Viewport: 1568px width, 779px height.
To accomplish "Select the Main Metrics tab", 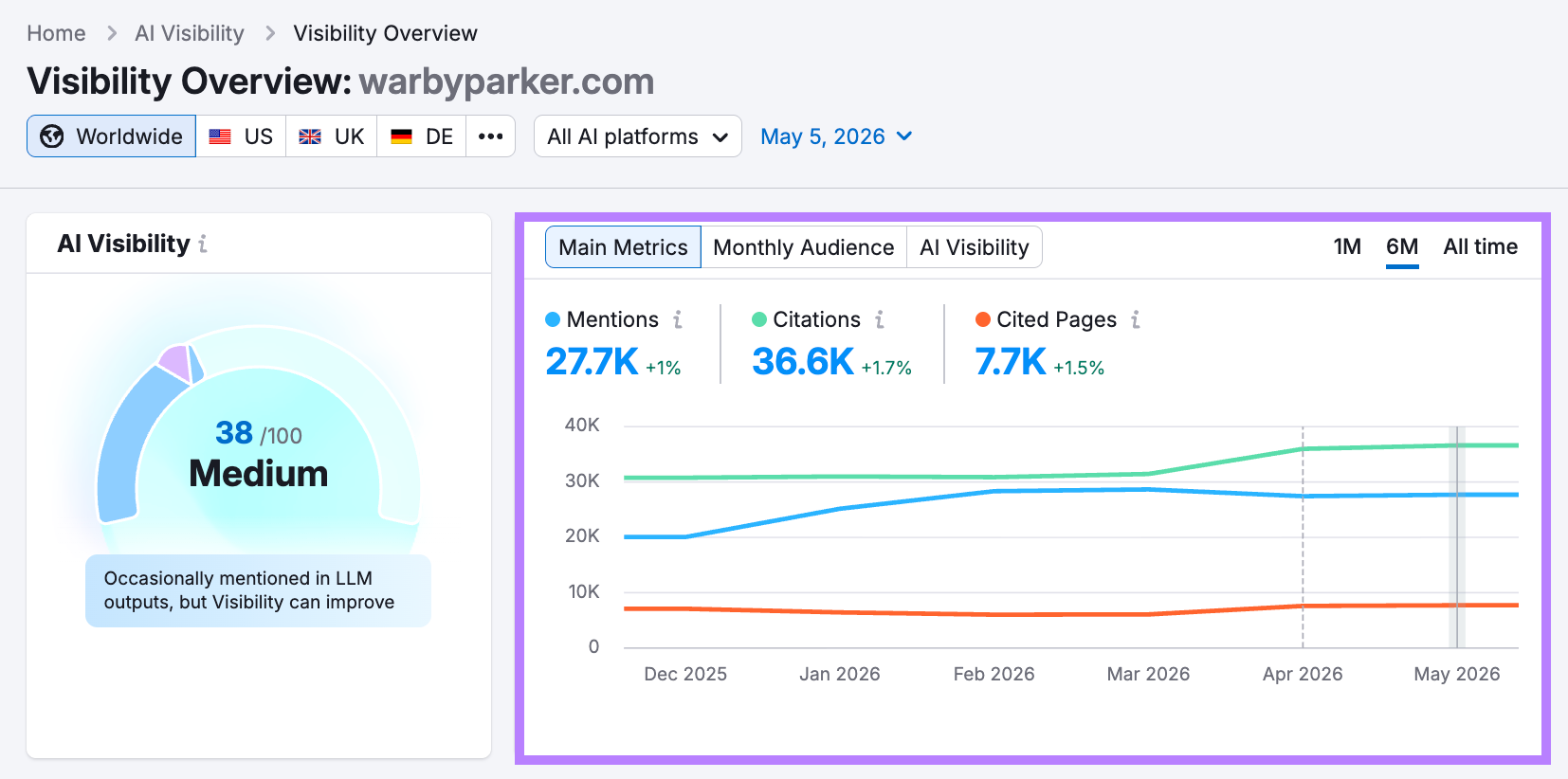I will tap(623, 247).
